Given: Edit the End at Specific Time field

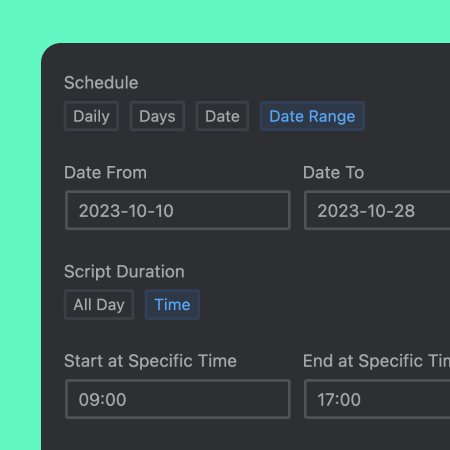Looking at the screenshot, I should [377, 399].
